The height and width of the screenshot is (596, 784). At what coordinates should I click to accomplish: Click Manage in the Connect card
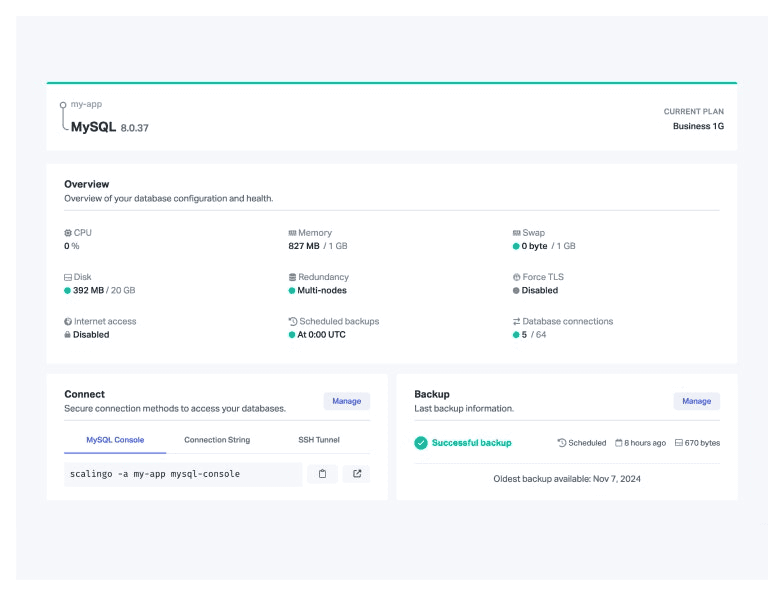pyautogui.click(x=346, y=401)
